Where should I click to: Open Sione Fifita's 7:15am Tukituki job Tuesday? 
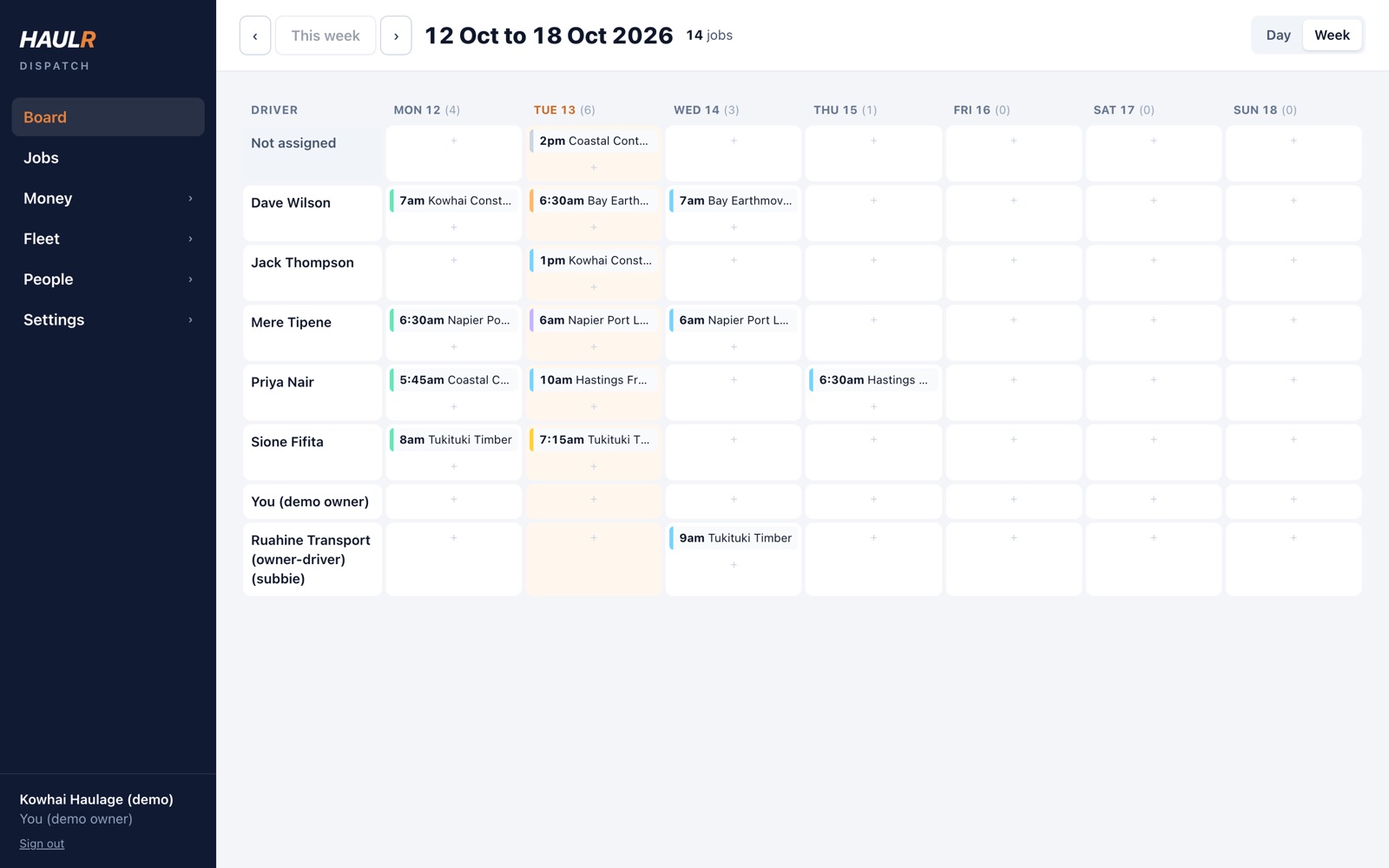(594, 440)
